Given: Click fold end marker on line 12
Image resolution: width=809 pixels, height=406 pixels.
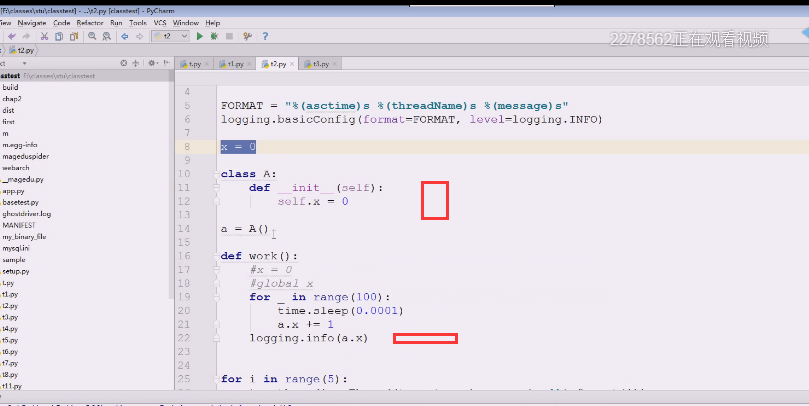Looking at the screenshot, I should 217,201.
